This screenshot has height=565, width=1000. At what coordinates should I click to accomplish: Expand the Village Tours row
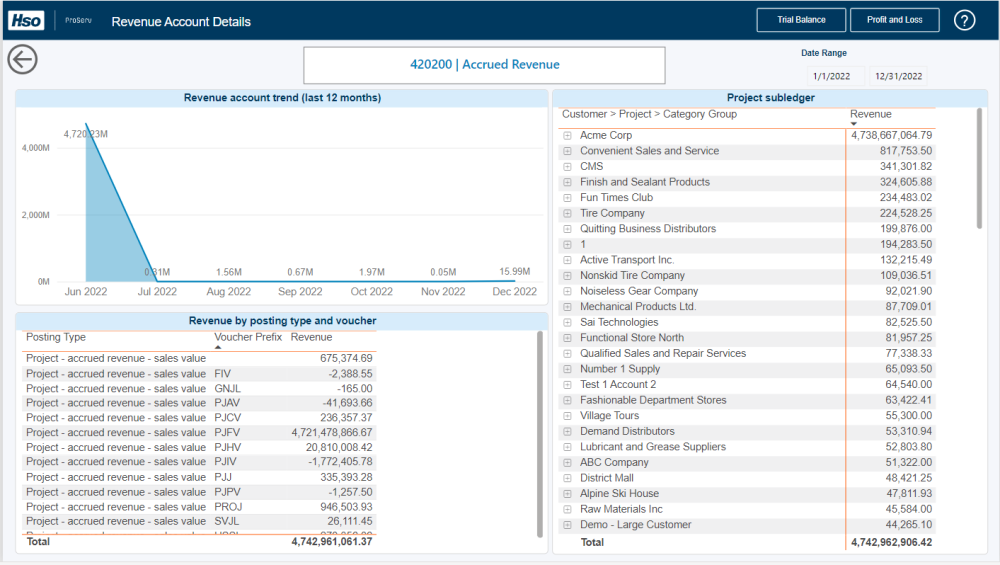point(567,416)
